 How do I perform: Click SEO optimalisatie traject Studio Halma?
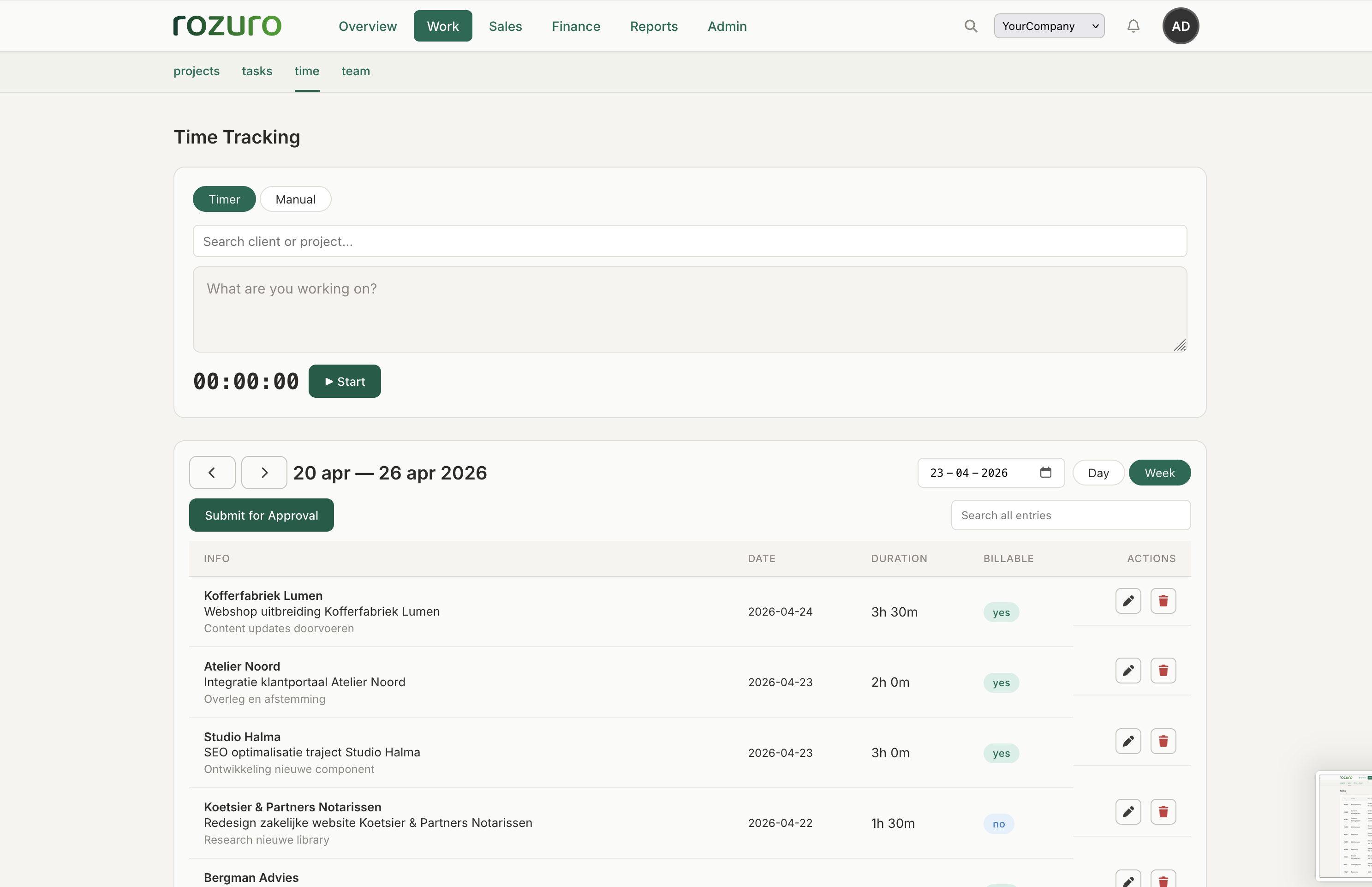coord(312,752)
